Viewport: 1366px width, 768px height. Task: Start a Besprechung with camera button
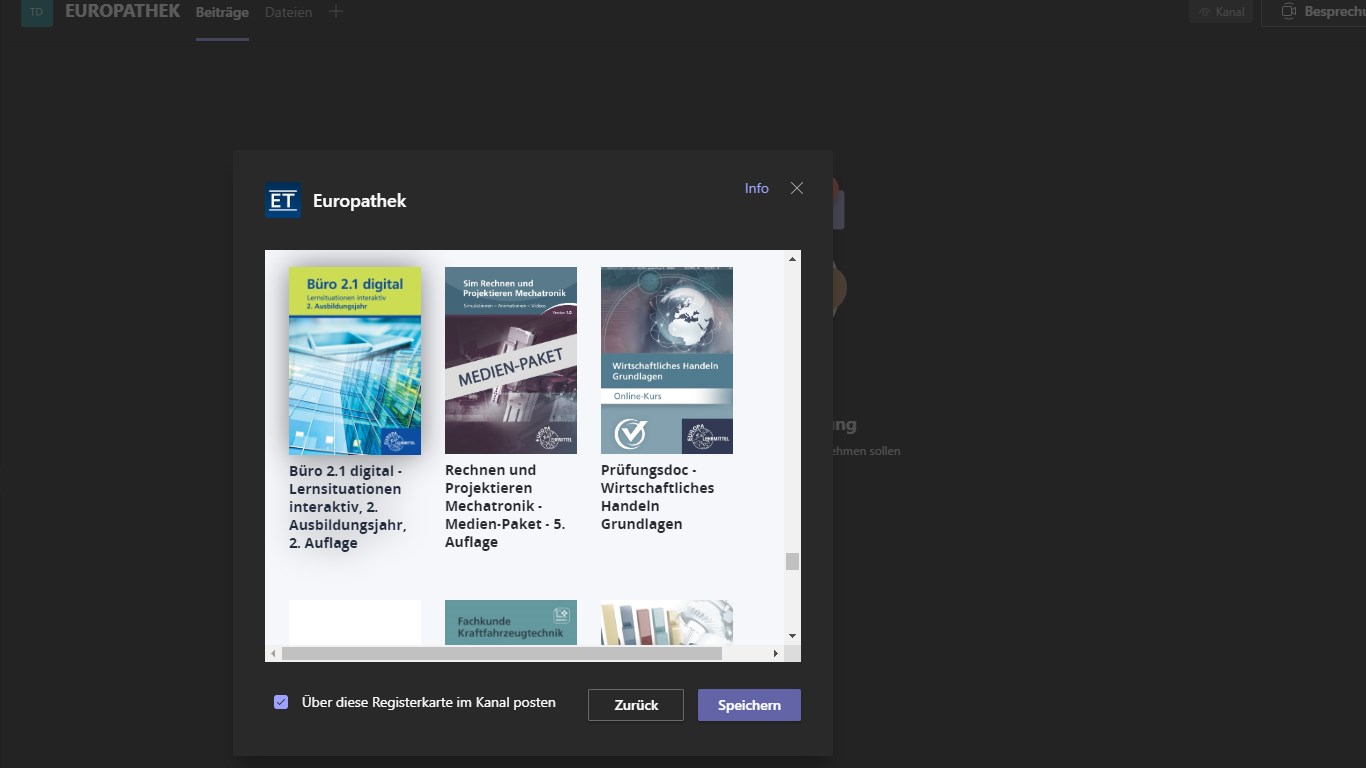(x=1314, y=12)
